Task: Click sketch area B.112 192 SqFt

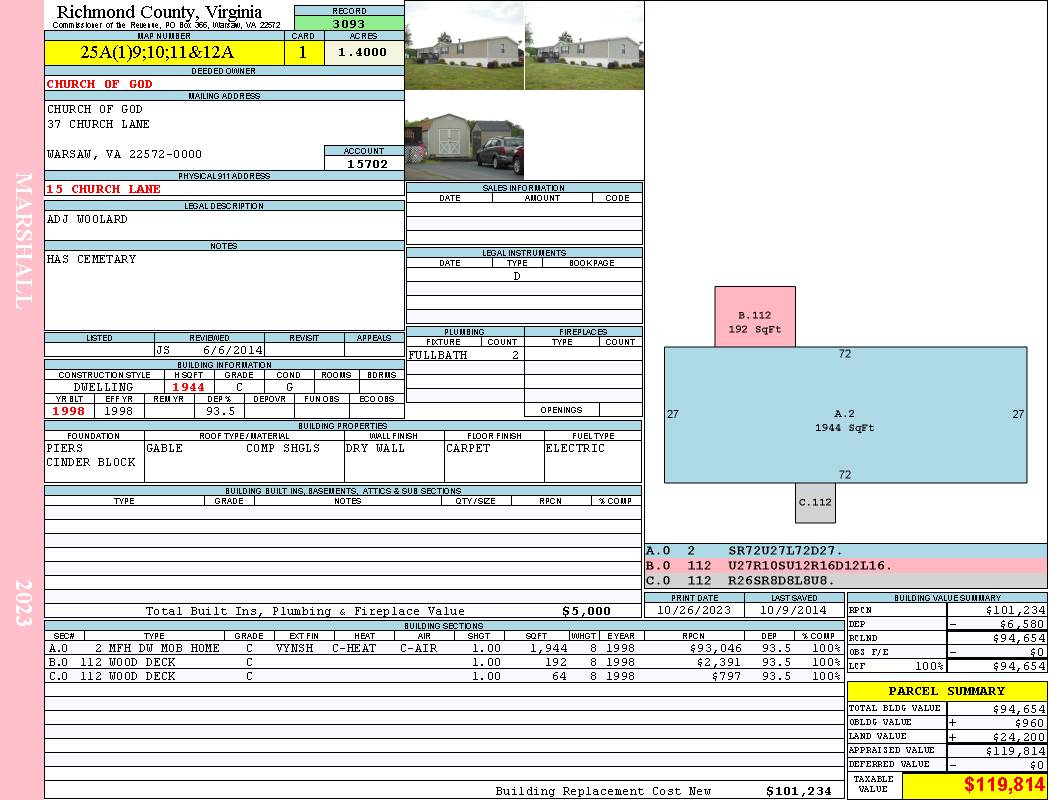Action: 755,317
